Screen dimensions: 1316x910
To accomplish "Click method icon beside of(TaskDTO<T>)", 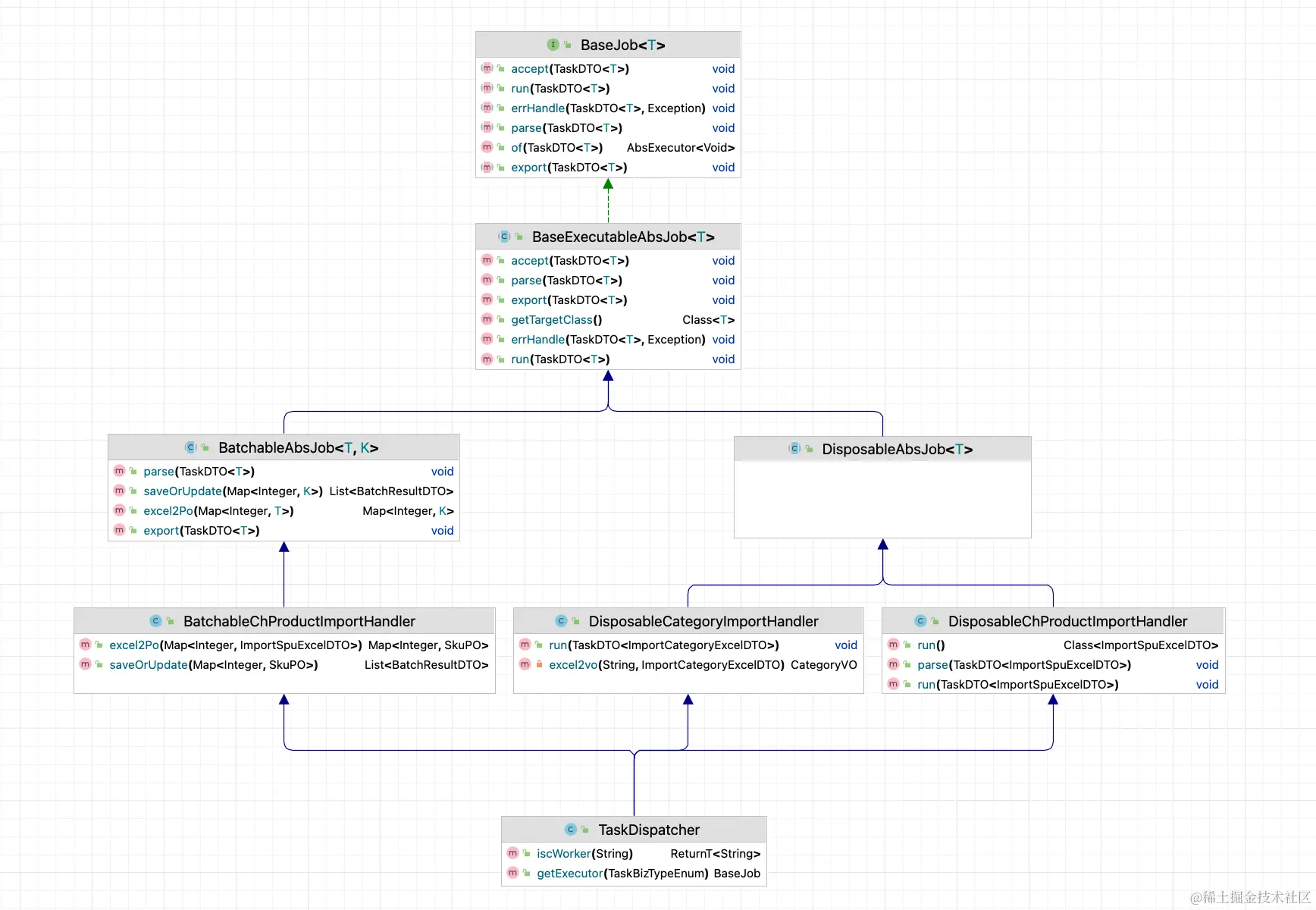I will point(487,147).
